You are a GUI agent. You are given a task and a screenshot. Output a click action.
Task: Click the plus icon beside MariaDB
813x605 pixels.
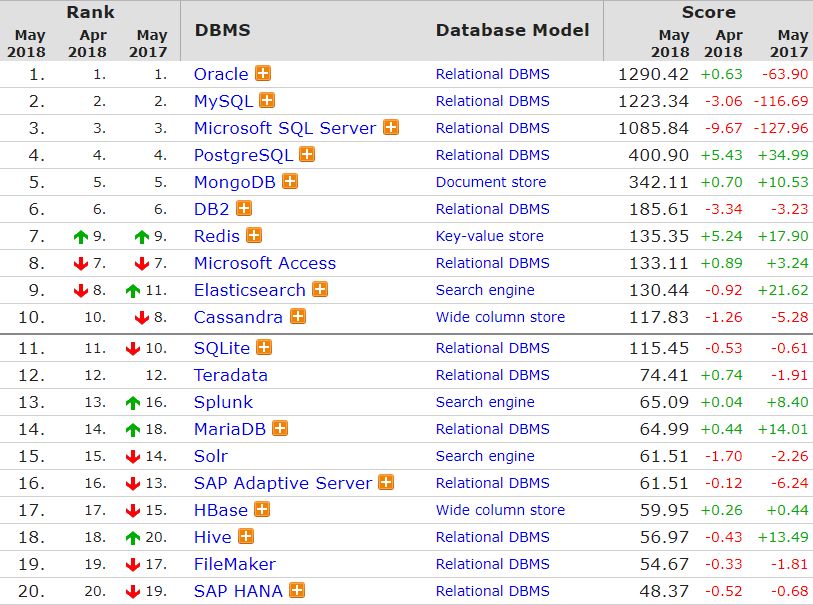(x=280, y=429)
